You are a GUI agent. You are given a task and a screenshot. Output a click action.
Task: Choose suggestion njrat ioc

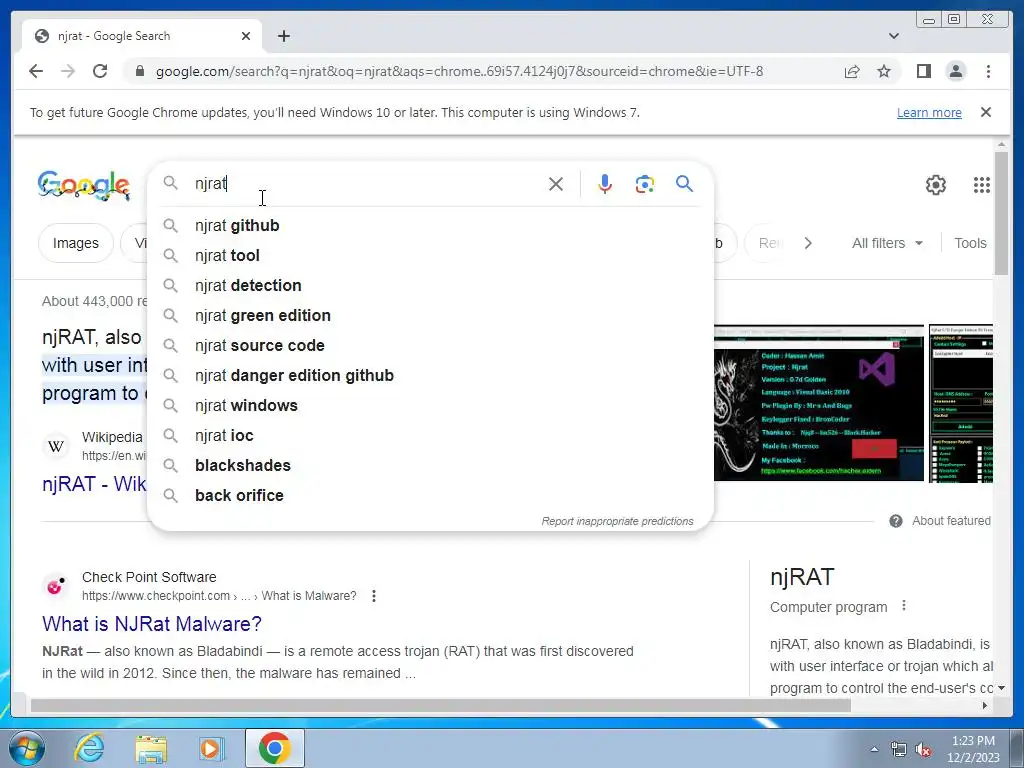[431, 436]
